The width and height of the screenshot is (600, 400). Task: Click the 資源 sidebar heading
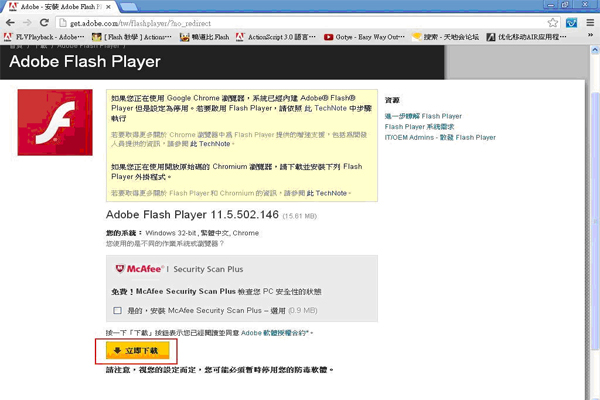click(392, 100)
